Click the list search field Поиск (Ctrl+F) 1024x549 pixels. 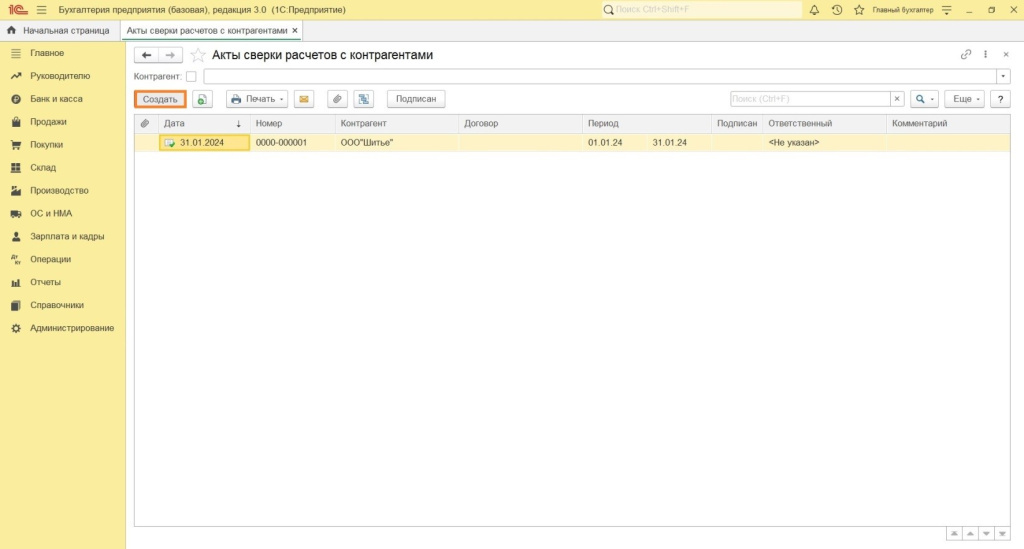click(810, 99)
